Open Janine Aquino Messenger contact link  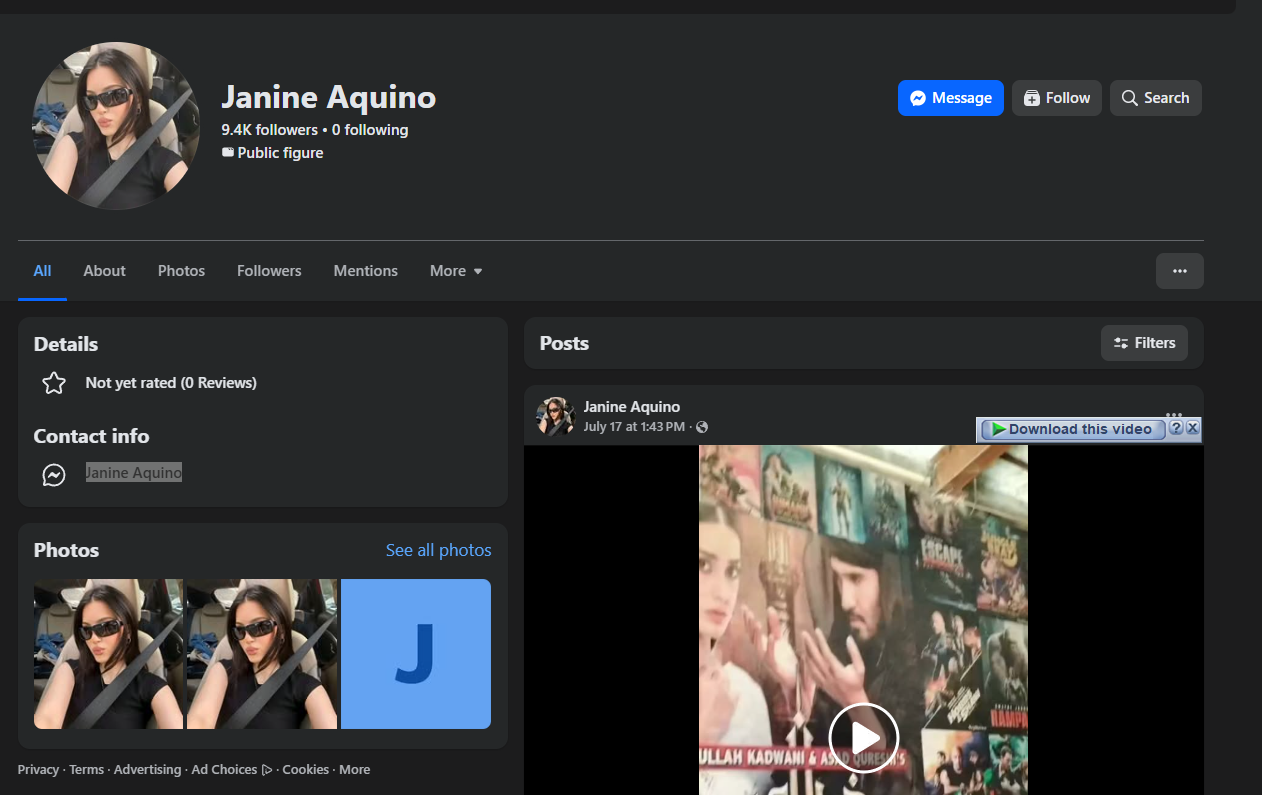(134, 472)
